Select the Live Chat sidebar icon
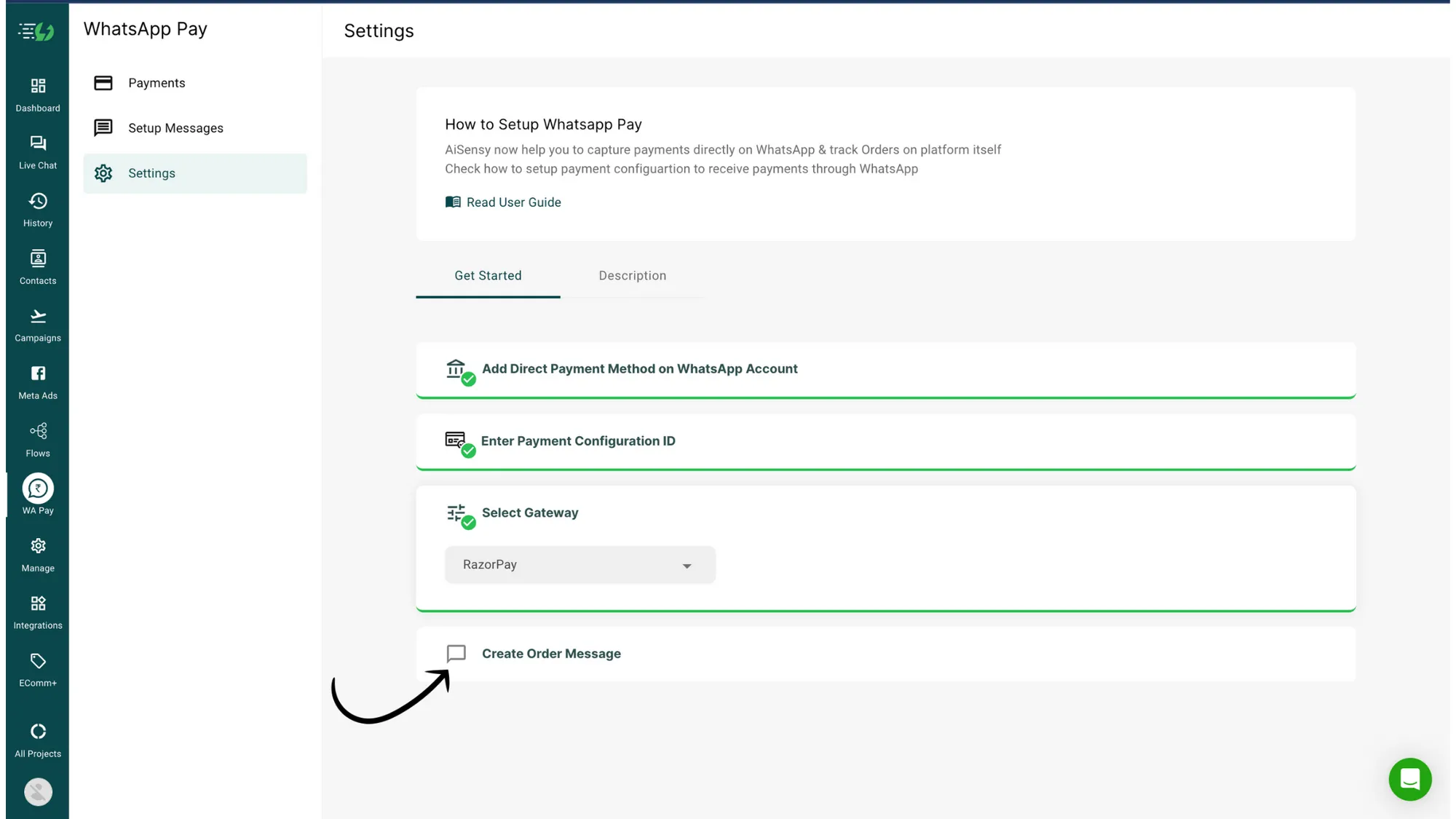Screen dimensions: 1456x819 pos(37,150)
